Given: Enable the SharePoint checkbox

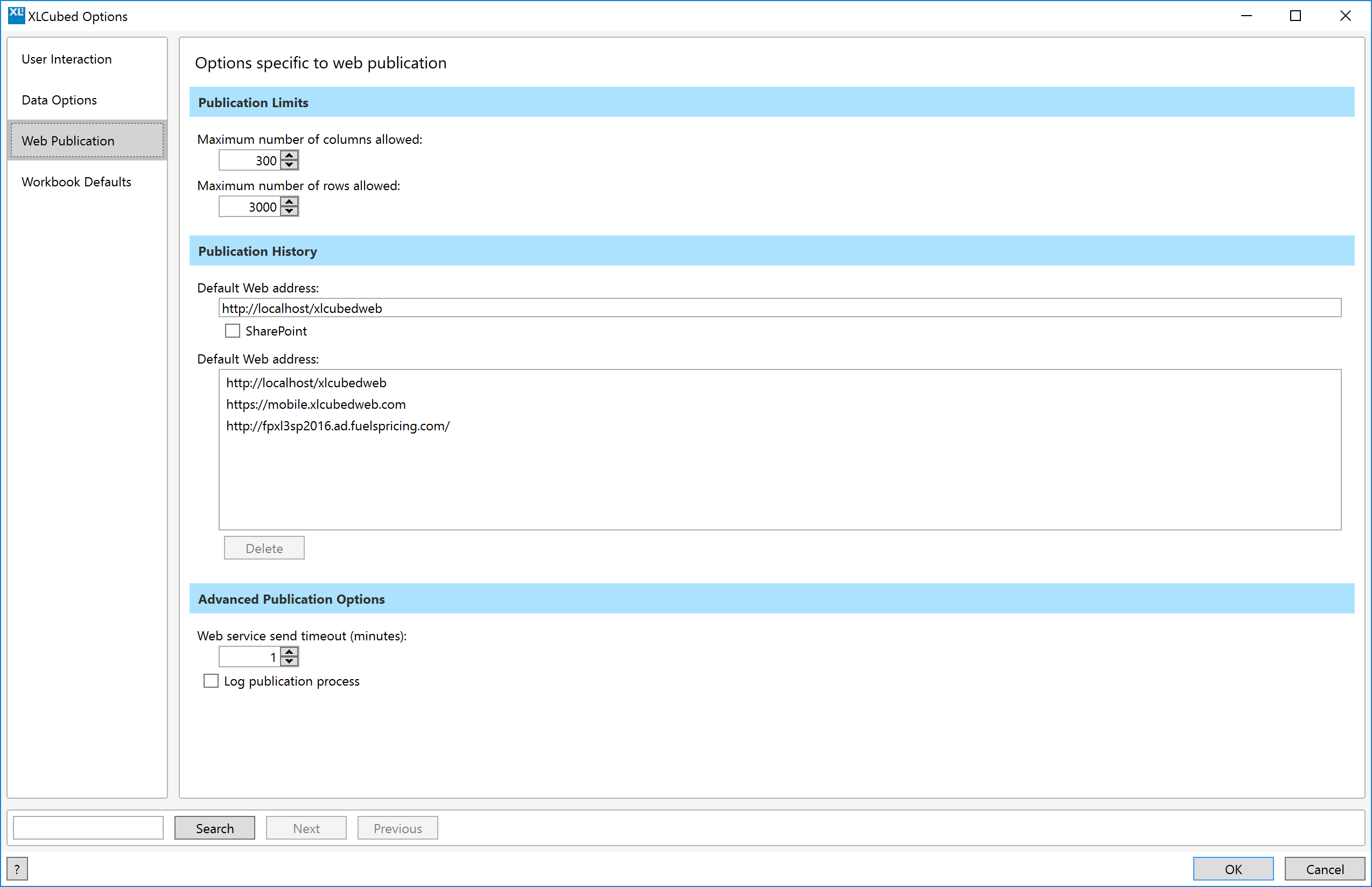Looking at the screenshot, I should point(232,331).
